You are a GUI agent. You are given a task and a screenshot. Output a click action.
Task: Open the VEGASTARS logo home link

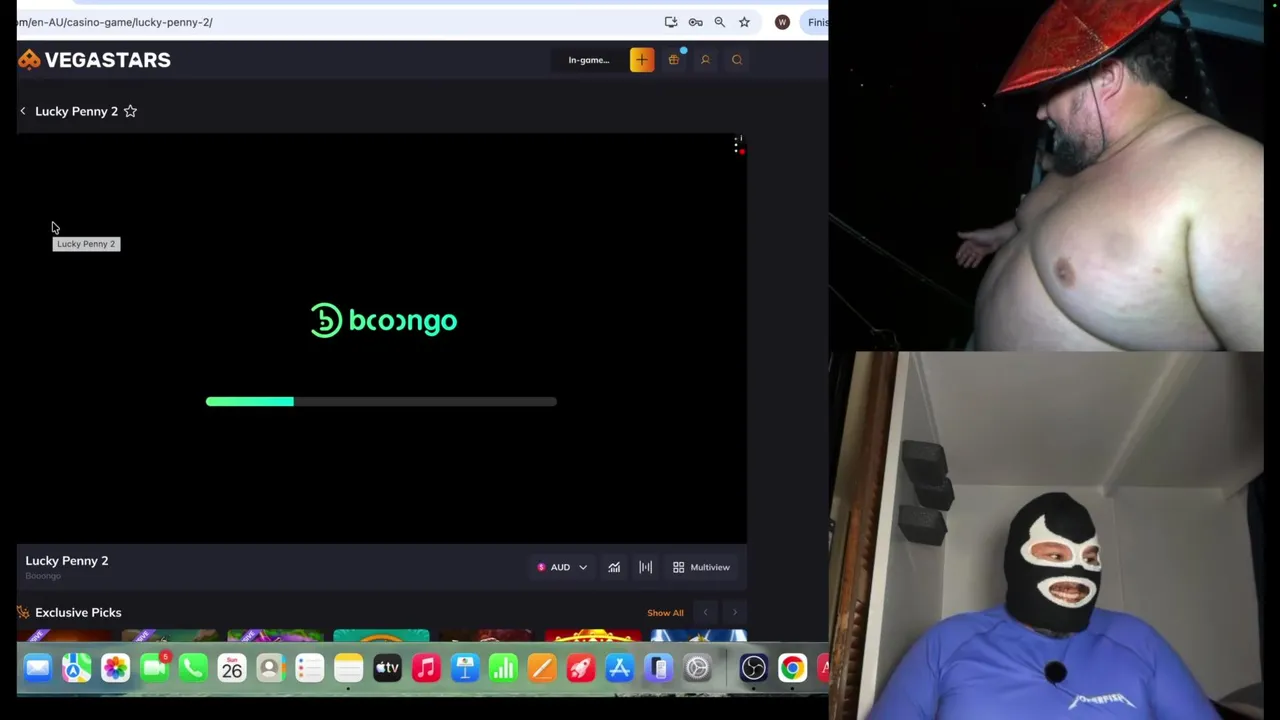(94, 60)
